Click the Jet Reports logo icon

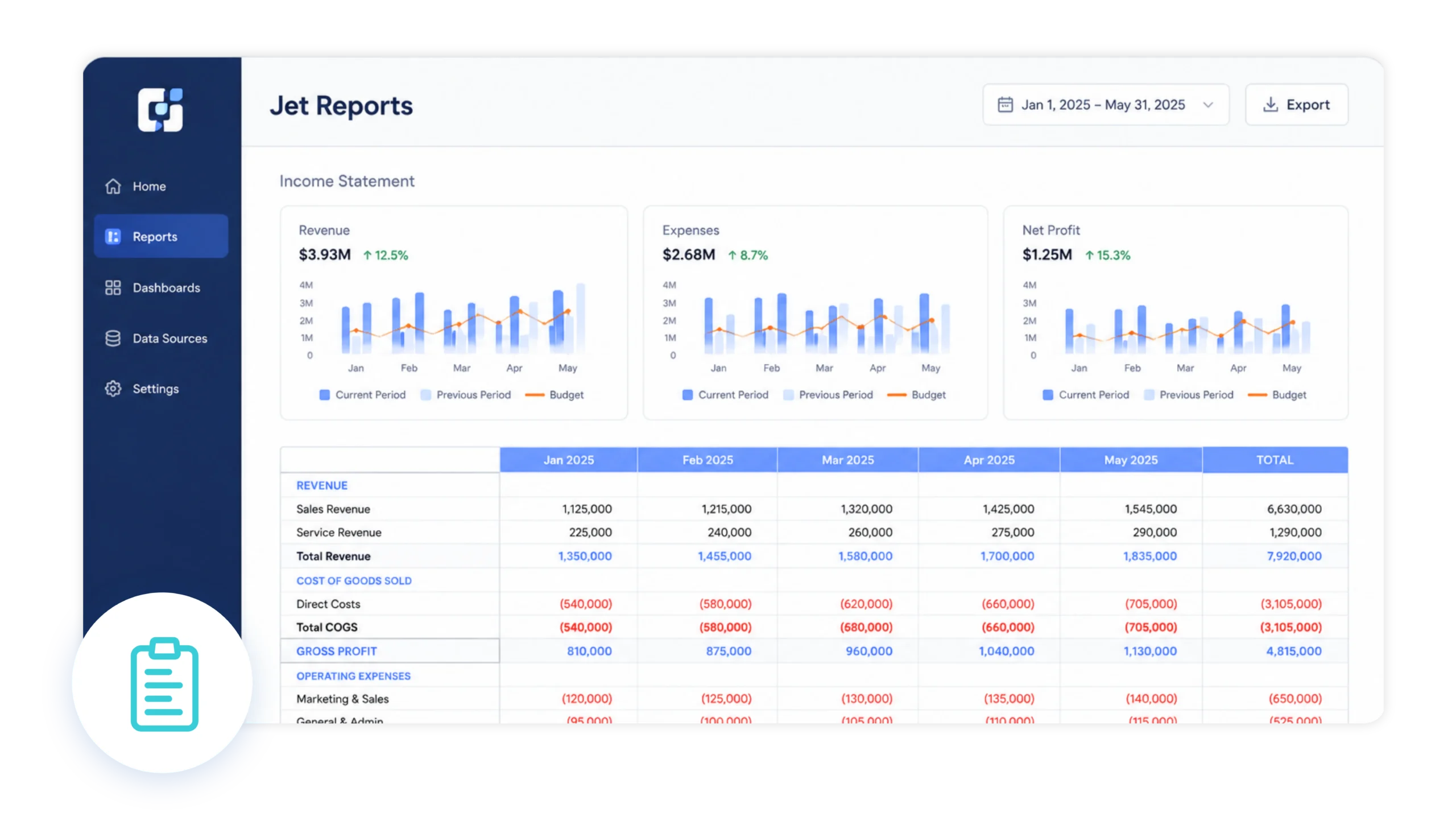[x=160, y=110]
